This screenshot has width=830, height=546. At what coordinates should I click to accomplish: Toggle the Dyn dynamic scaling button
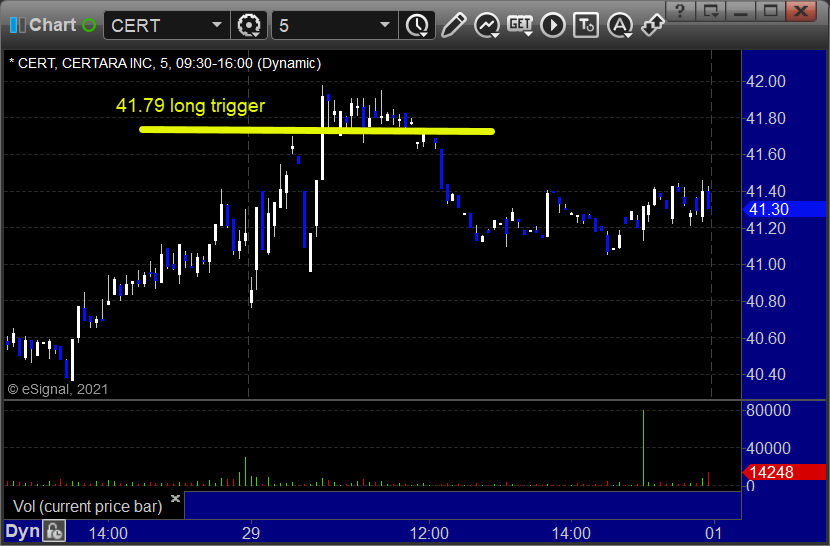coord(23,531)
